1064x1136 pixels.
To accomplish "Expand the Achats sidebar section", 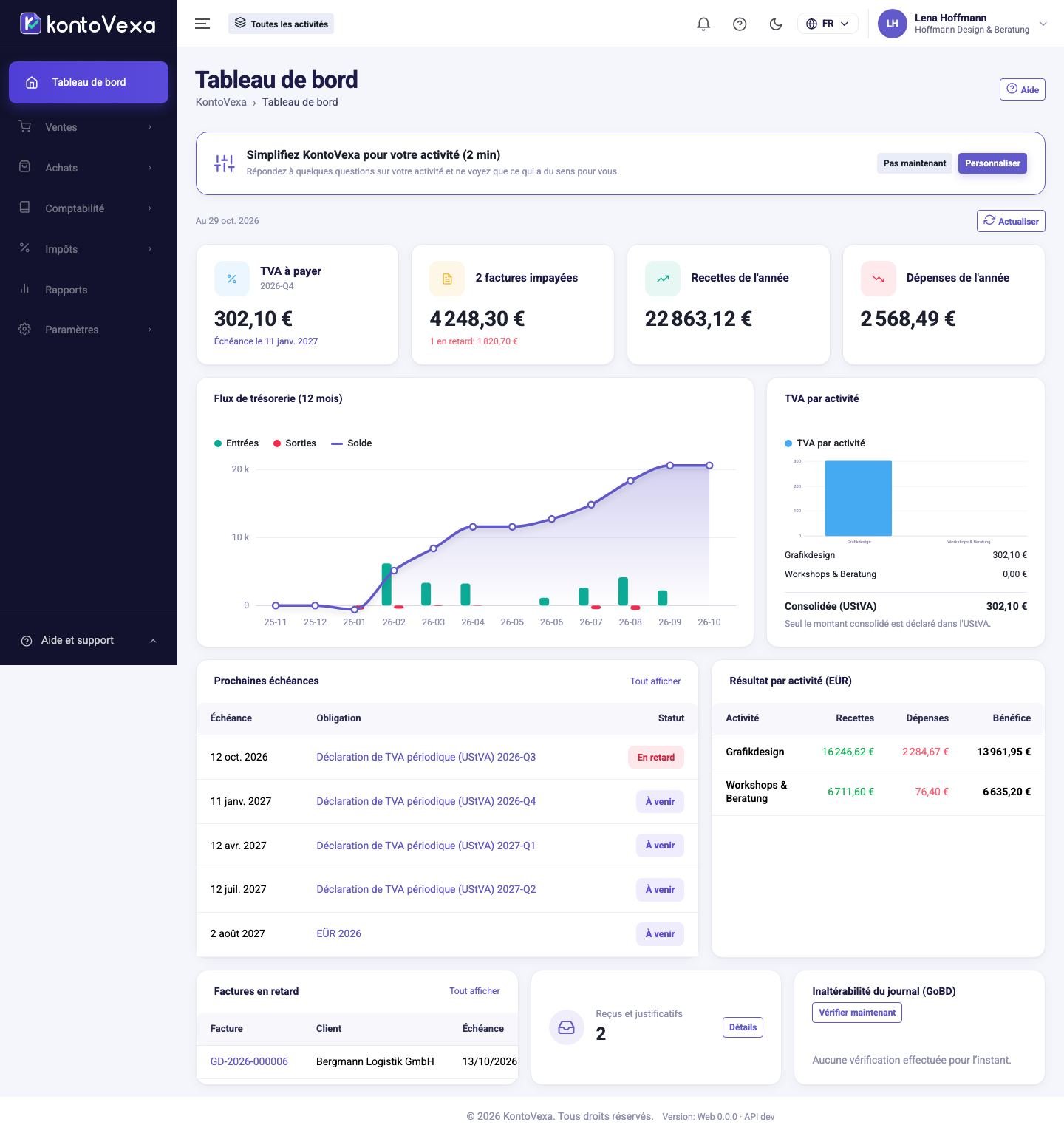I will 89,168.
